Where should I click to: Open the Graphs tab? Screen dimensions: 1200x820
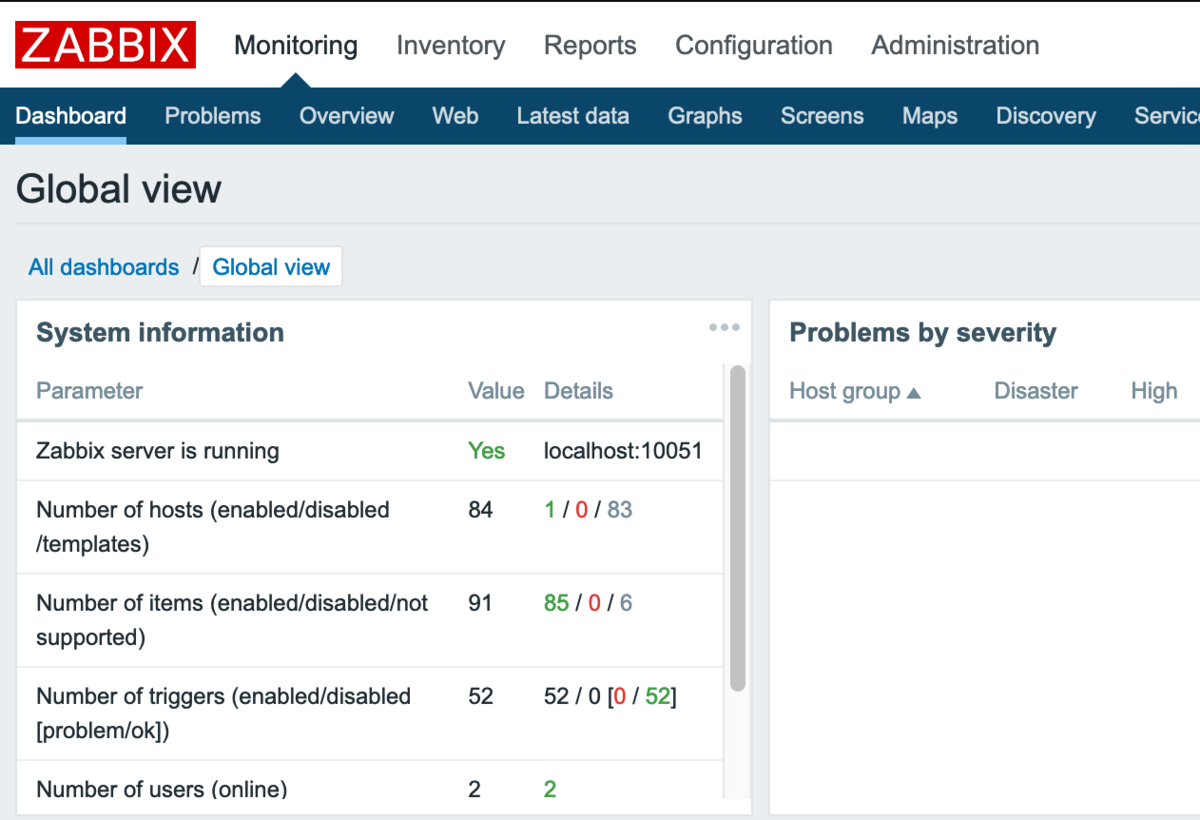pos(705,116)
